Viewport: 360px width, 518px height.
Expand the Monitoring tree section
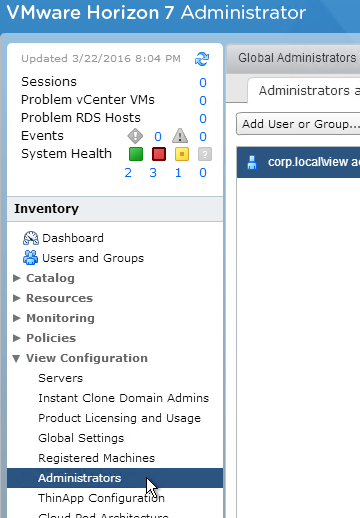[17, 318]
